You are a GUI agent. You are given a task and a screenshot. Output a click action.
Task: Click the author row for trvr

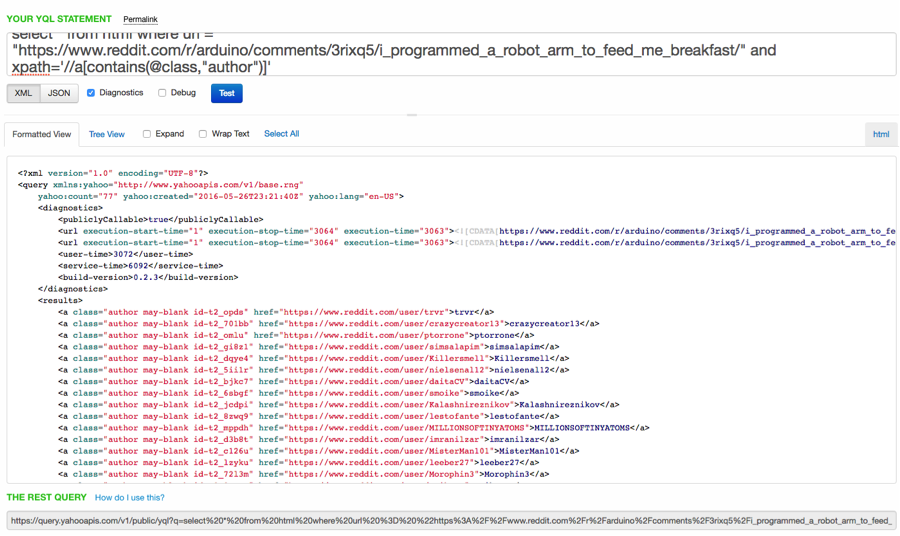coord(276,312)
